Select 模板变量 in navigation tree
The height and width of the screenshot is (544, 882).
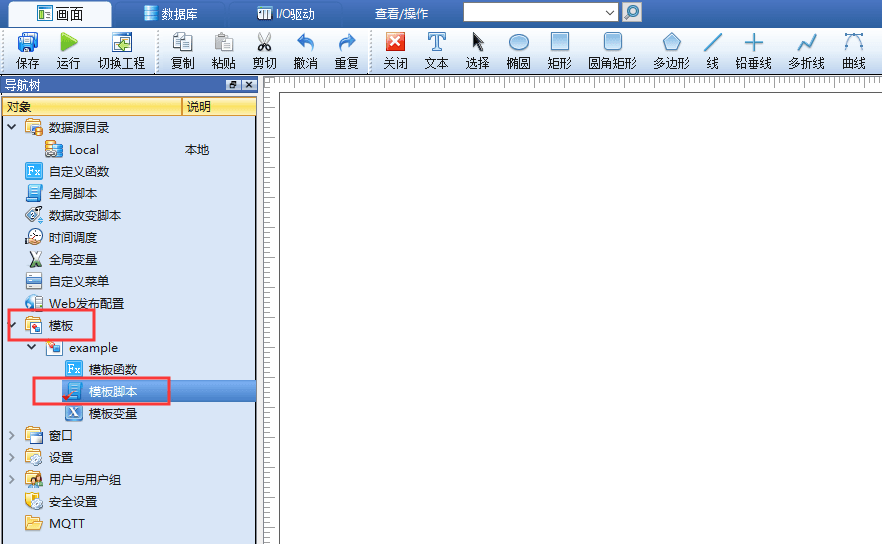(x=113, y=413)
